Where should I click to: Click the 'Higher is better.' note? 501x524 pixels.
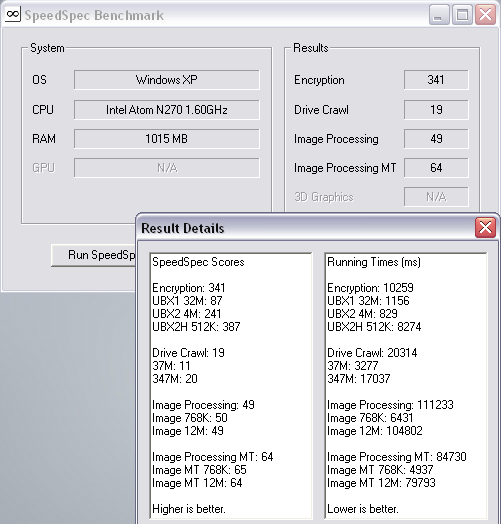189,509
